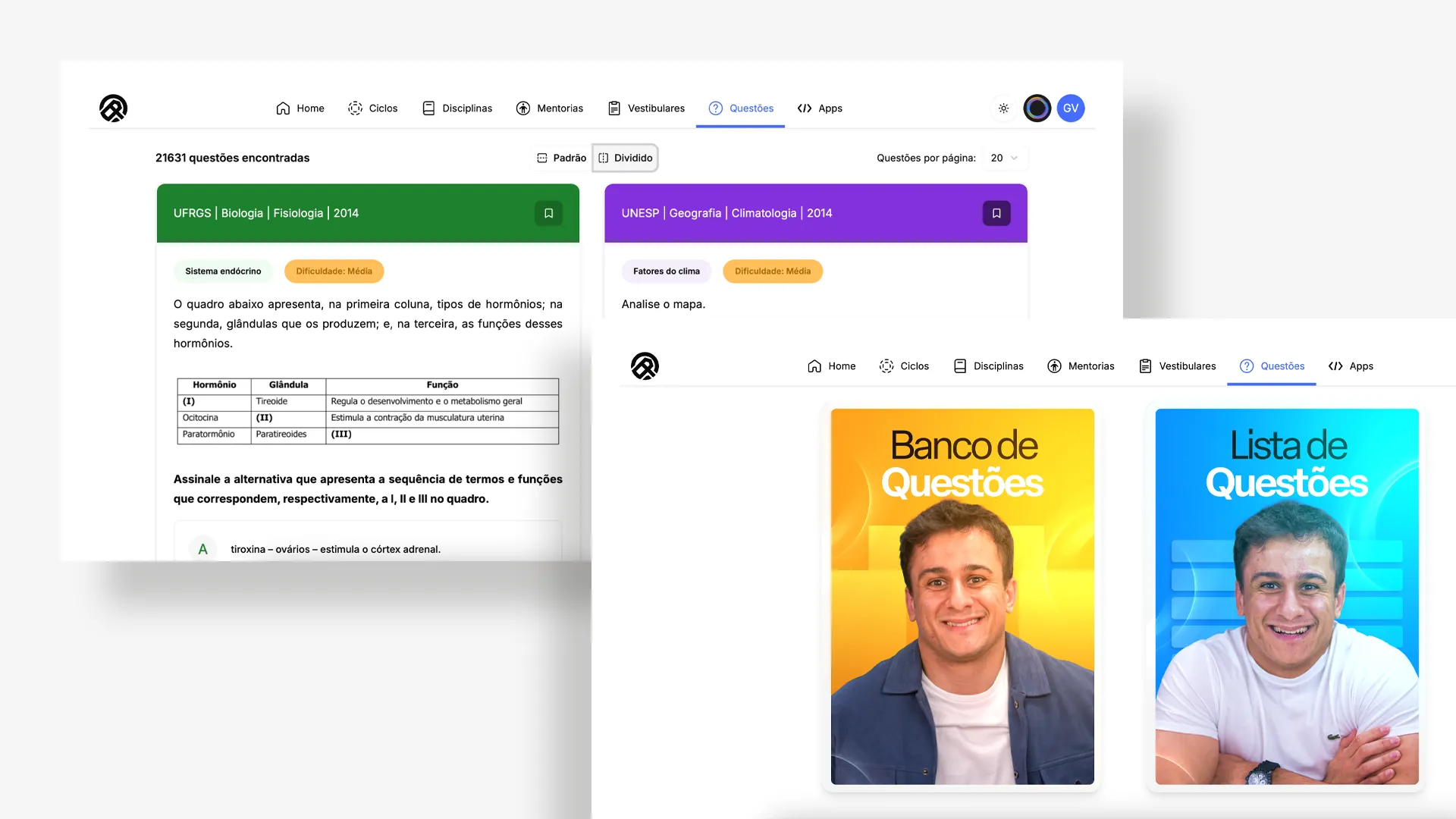Viewport: 1456px width, 819px height.
Task: Open the Ciclos menu in top navbar
Action: point(373,108)
